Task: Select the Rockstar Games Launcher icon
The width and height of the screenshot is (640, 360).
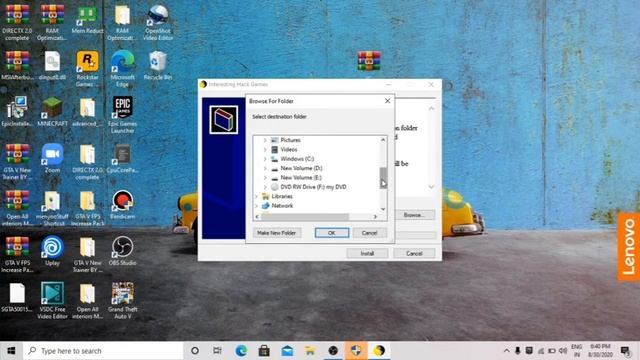Action: [87, 61]
